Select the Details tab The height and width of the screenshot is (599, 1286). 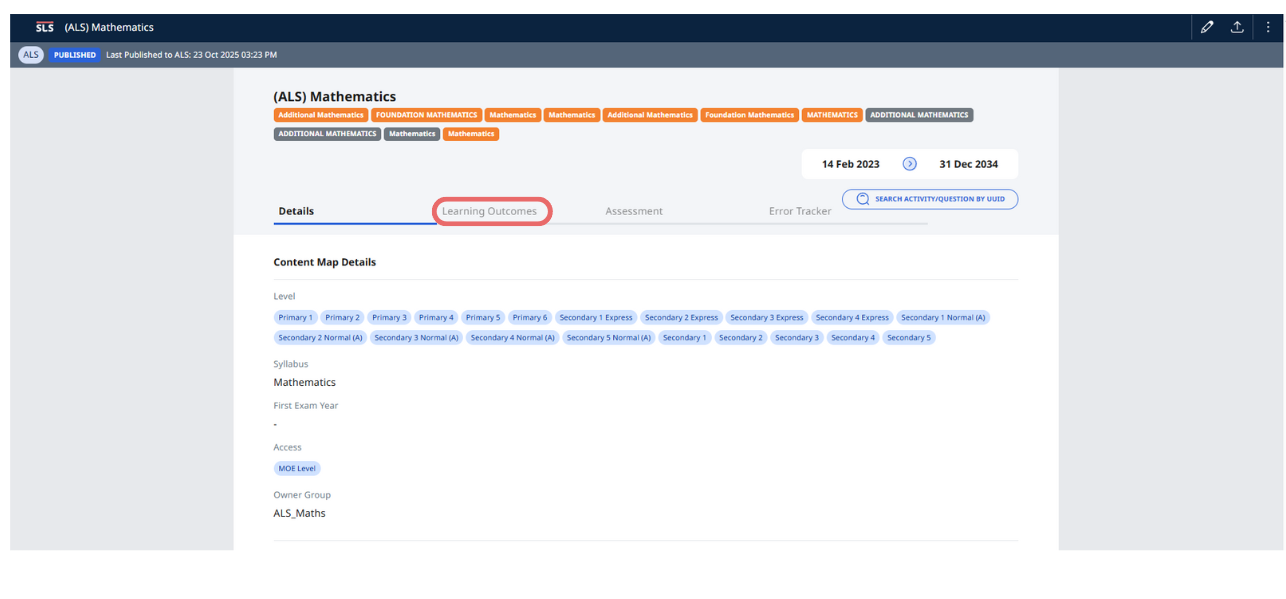(x=296, y=211)
